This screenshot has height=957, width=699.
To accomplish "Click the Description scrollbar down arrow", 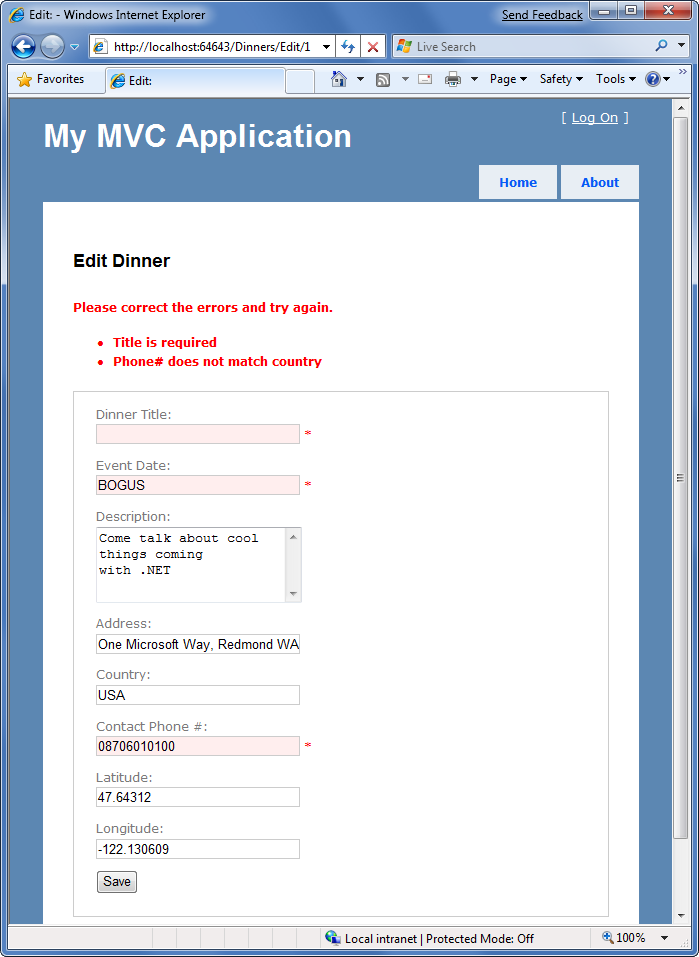I will [293, 594].
